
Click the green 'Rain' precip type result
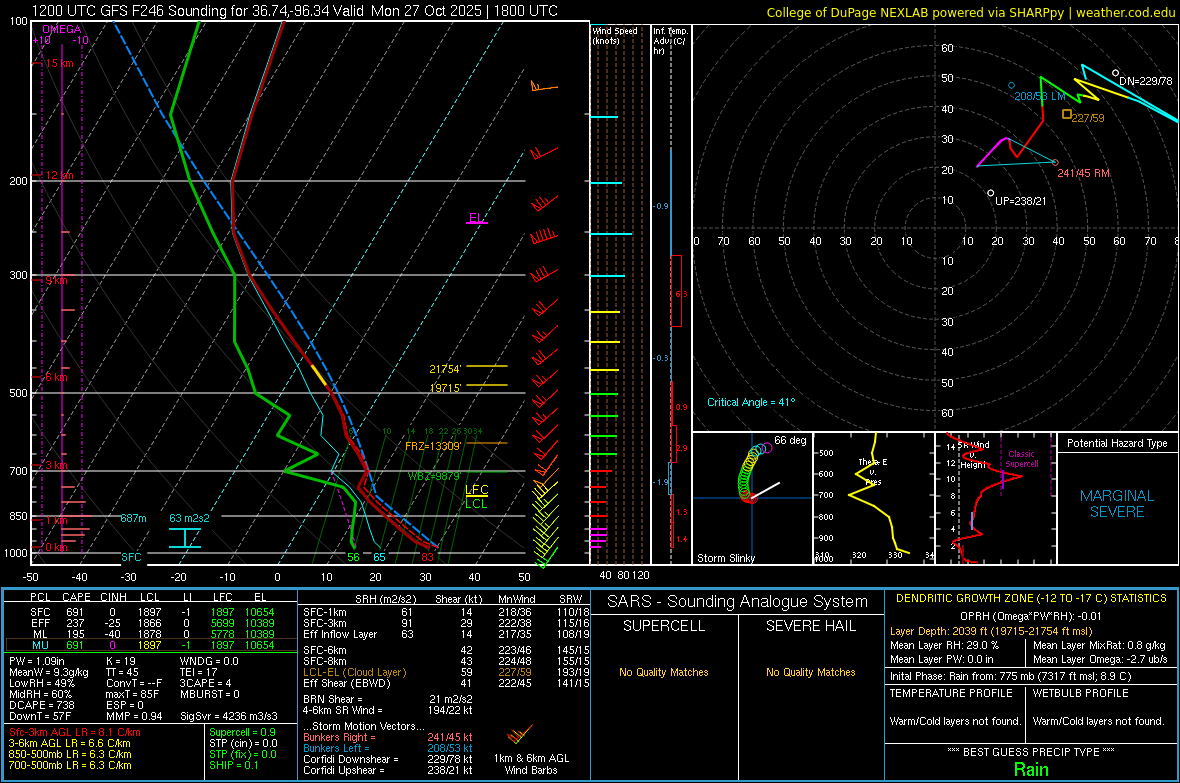click(1030, 769)
